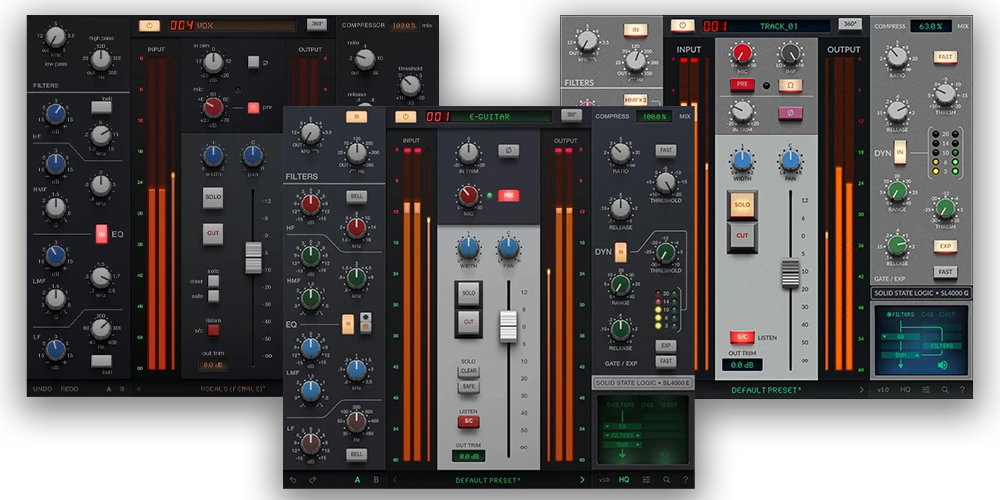The height and width of the screenshot is (500, 1000).
Task: Open help question mark in E-GUITAR plugin
Action: click(686, 480)
